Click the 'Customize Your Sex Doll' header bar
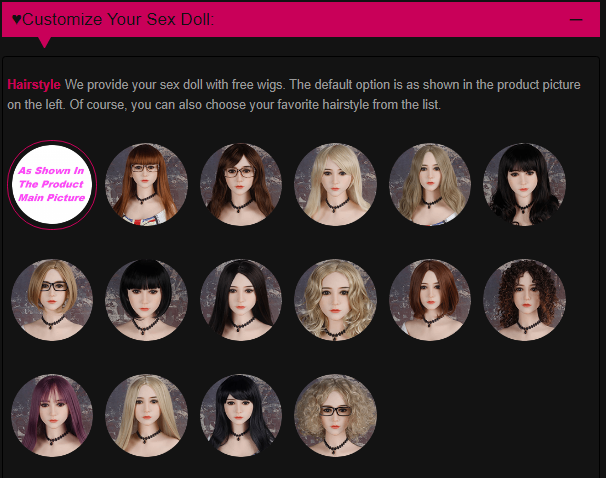The height and width of the screenshot is (478, 606). [301, 19]
